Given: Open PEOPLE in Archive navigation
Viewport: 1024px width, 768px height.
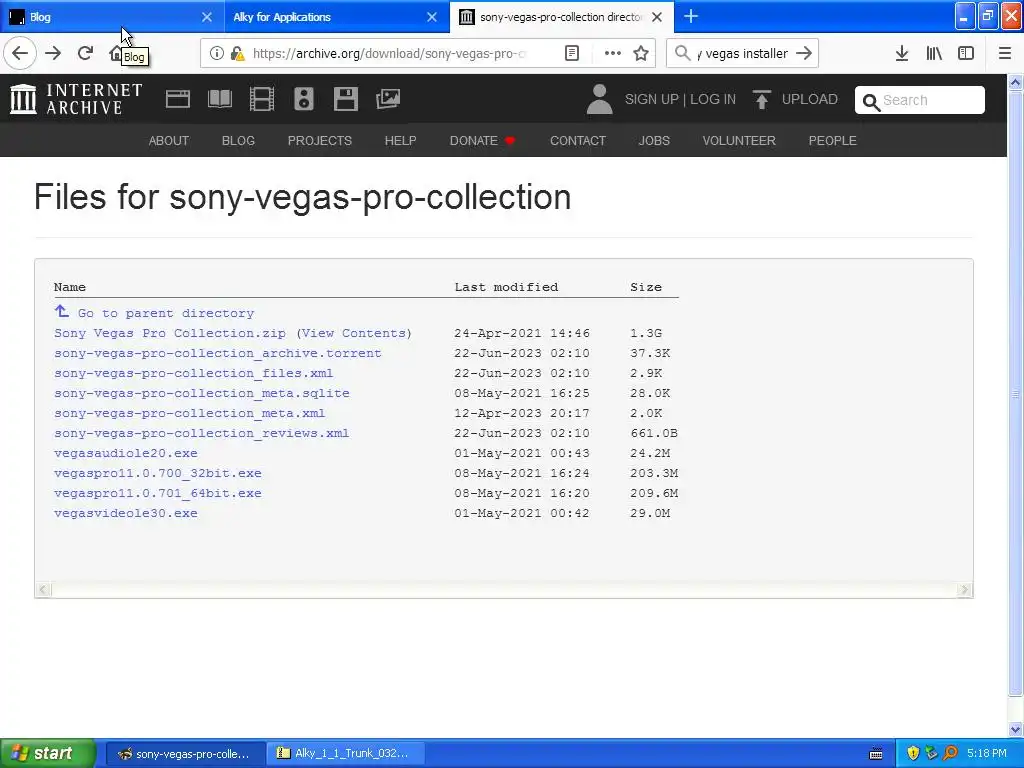Looking at the screenshot, I should [833, 140].
